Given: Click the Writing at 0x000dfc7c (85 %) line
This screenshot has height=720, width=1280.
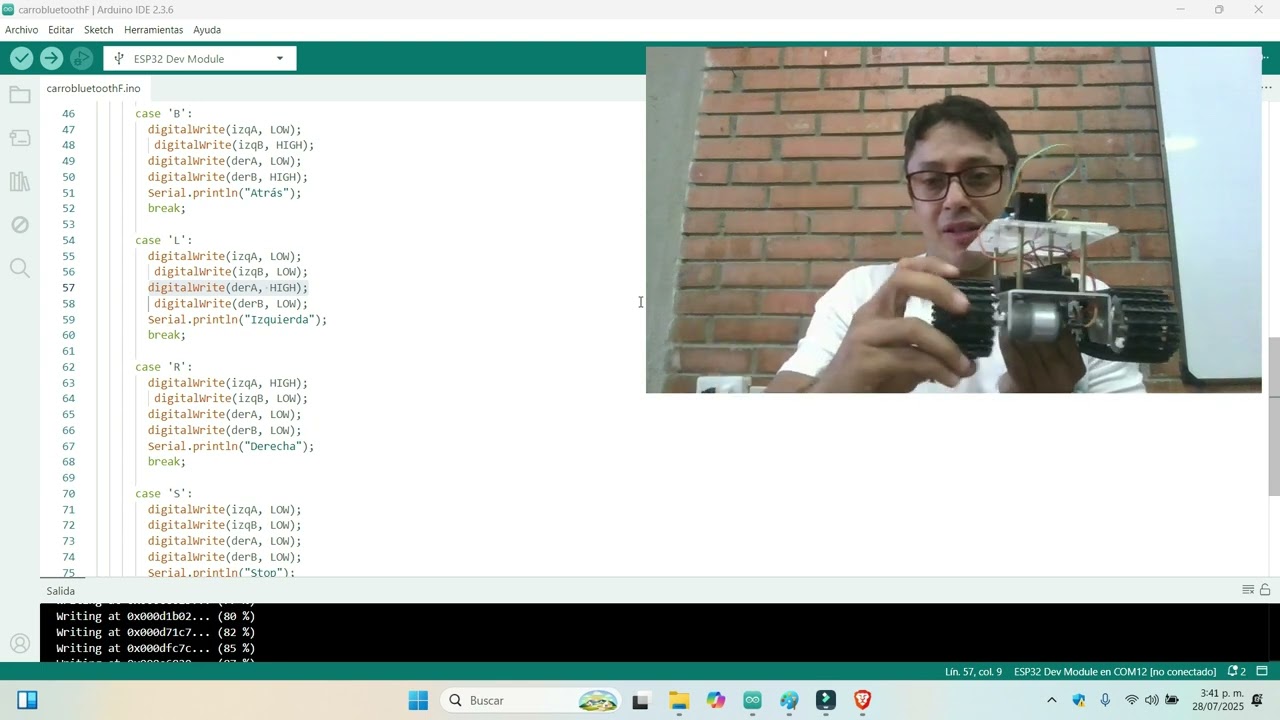Looking at the screenshot, I should [x=155, y=648].
